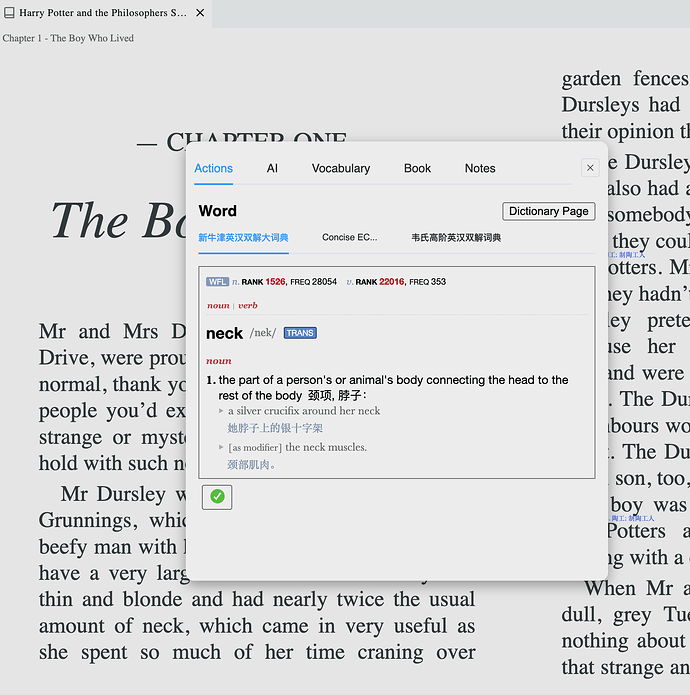Image resolution: width=690 pixels, height=695 pixels.
Task: Click the verb rank value 22016
Action: point(392,282)
